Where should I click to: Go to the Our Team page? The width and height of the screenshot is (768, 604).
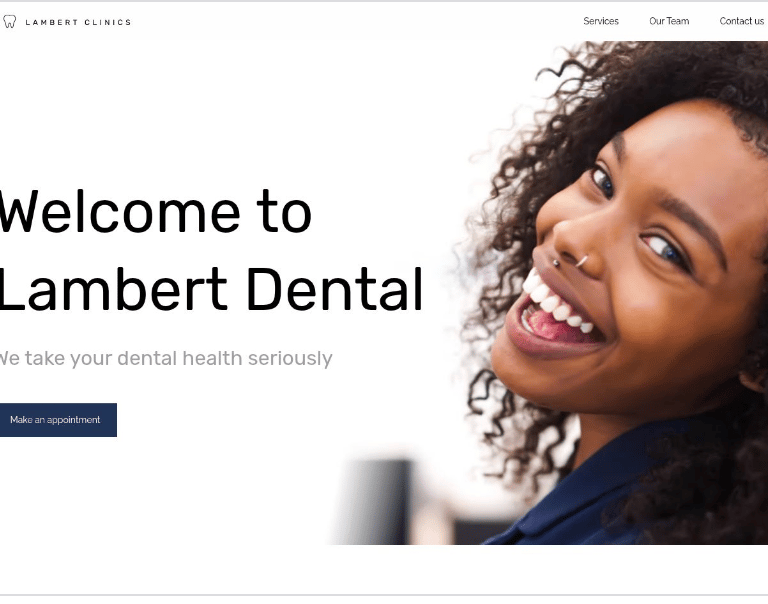point(669,21)
